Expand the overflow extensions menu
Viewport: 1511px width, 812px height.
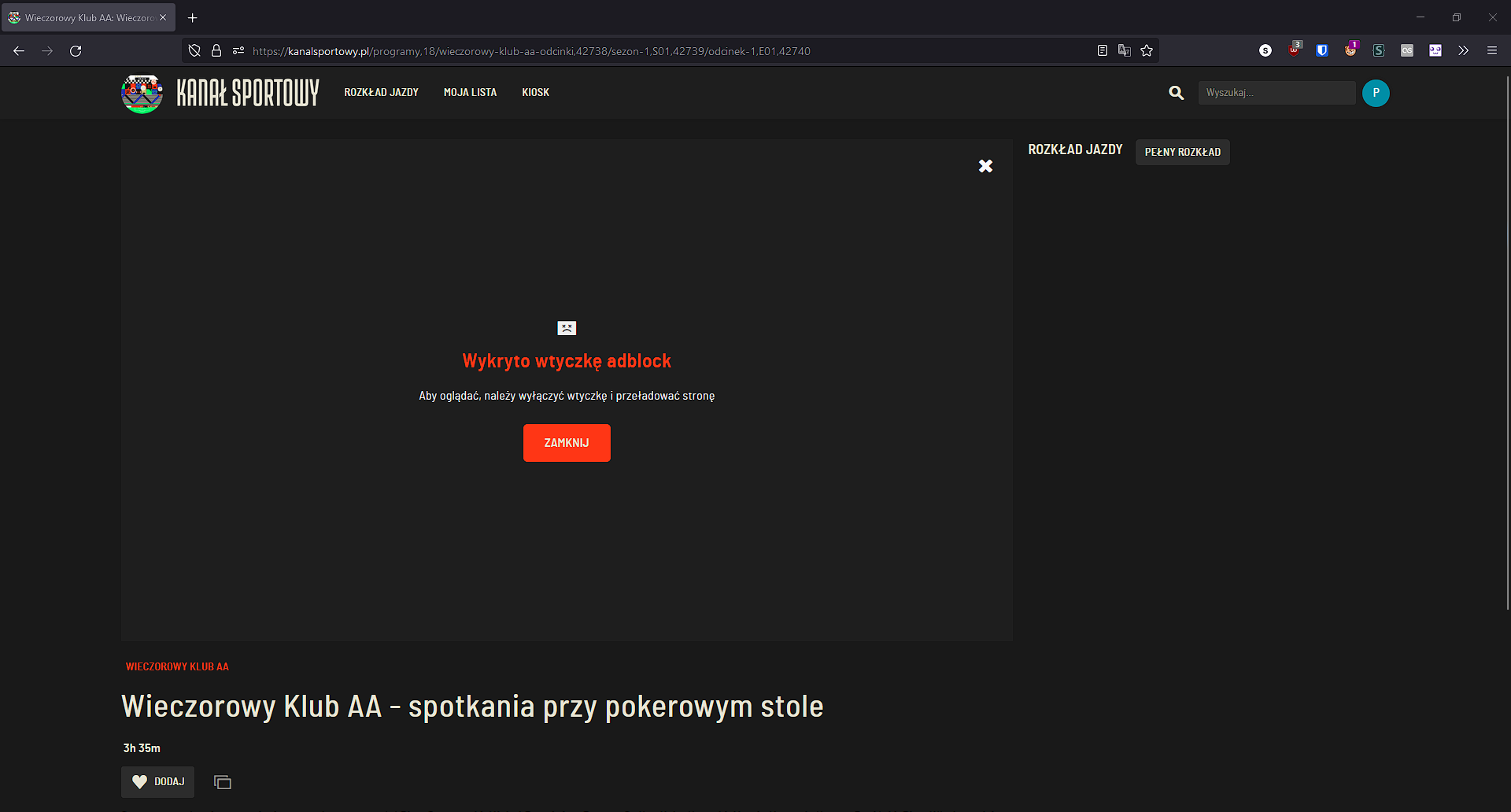point(1463,50)
